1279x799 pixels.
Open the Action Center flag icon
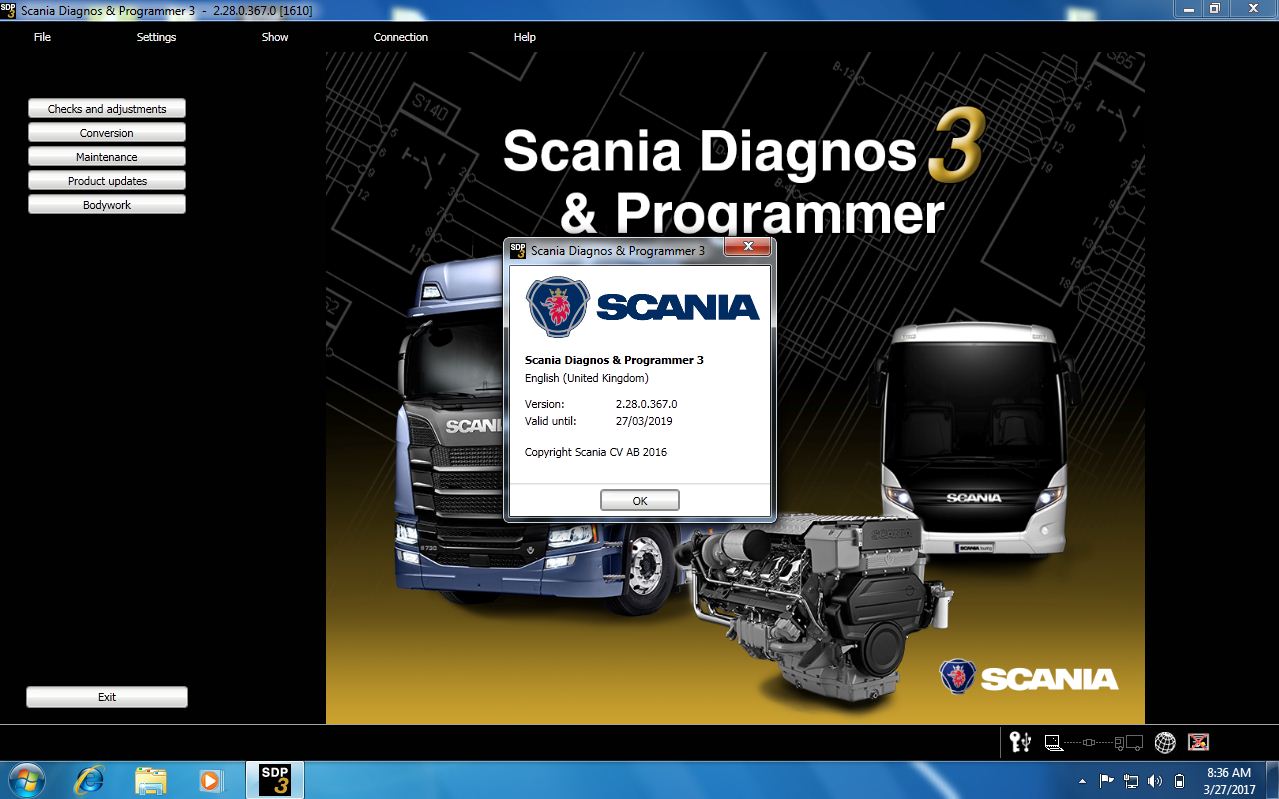click(x=1107, y=781)
